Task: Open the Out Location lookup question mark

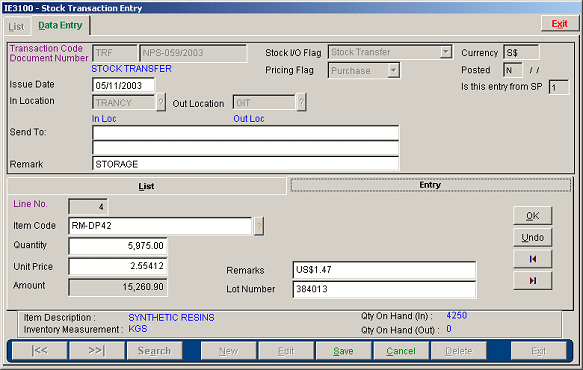Action: tap(301, 102)
